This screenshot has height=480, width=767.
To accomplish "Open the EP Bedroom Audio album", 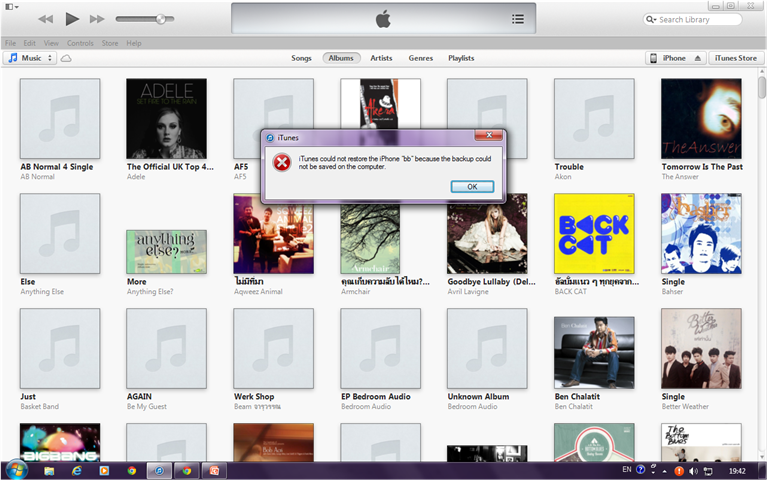I will (x=380, y=348).
